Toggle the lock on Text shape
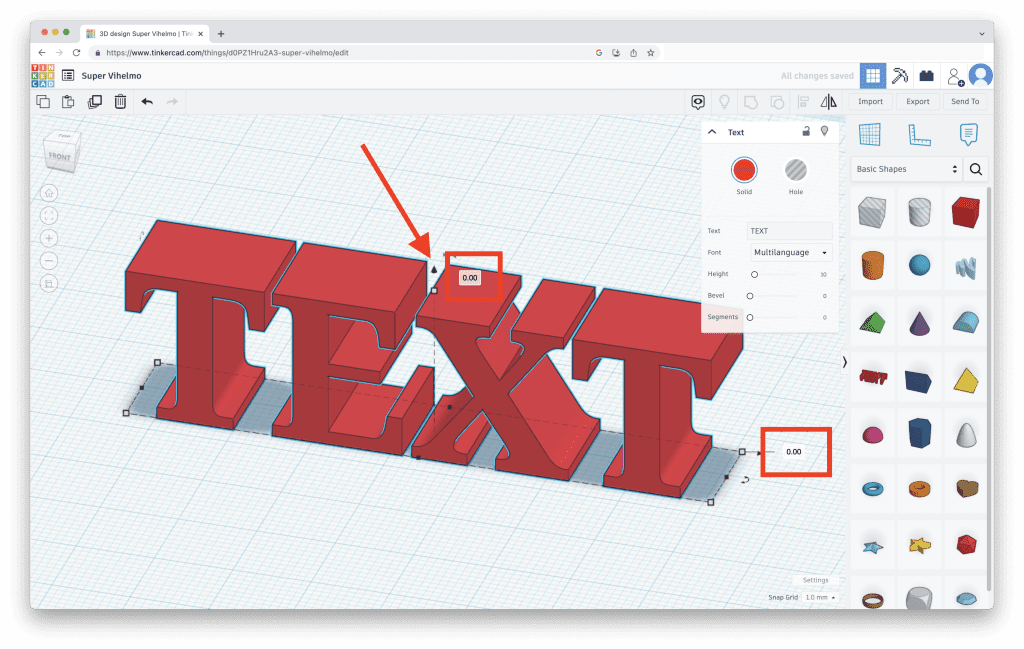 tap(806, 131)
